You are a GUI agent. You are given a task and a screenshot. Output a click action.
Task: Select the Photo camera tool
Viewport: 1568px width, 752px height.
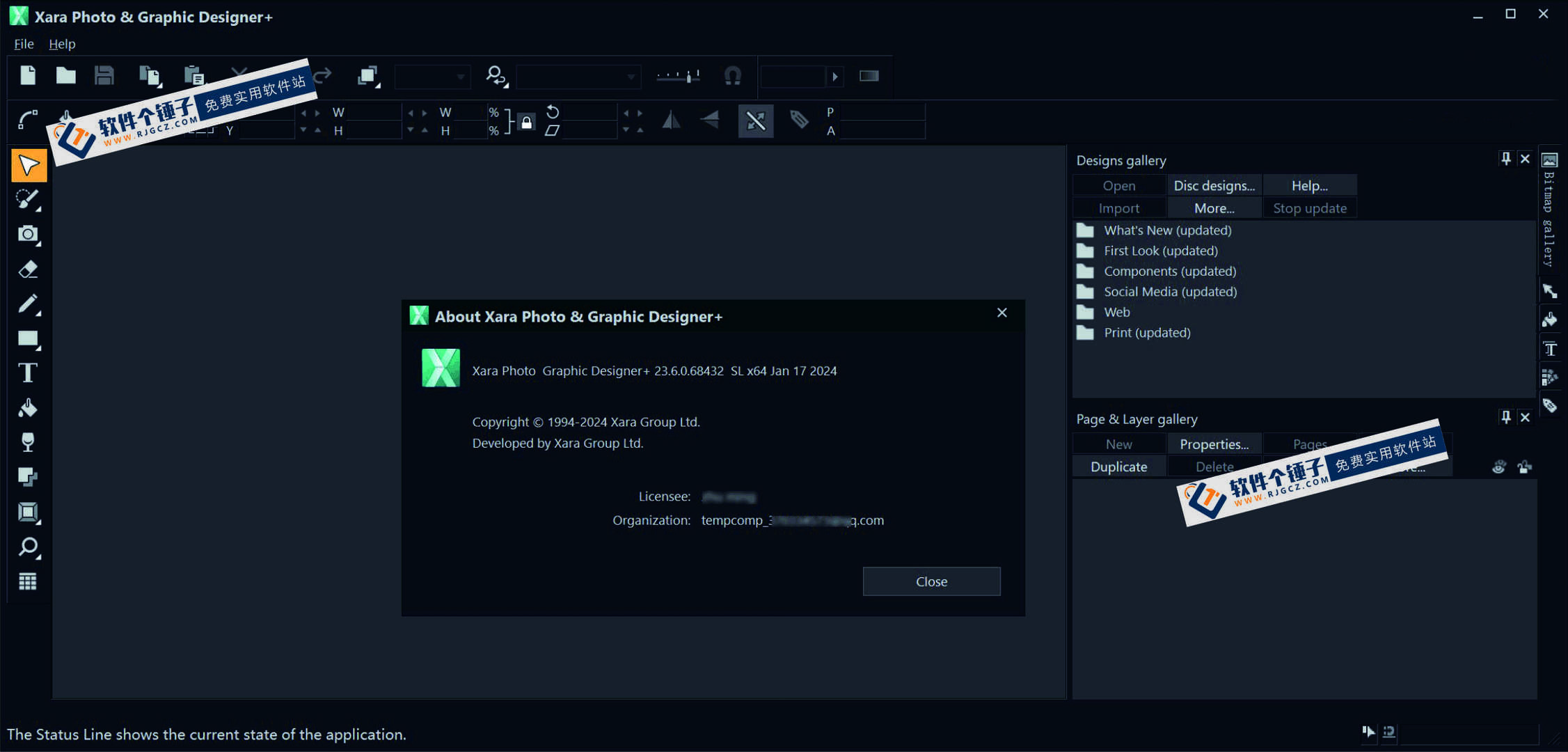click(x=29, y=235)
